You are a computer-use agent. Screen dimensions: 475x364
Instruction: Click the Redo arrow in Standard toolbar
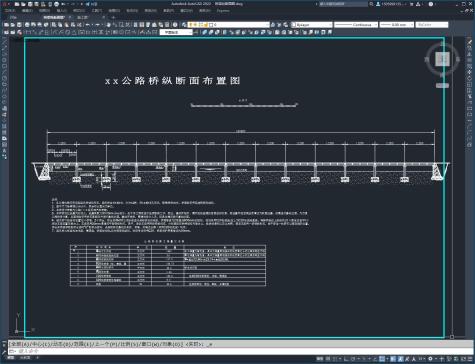[97, 25]
